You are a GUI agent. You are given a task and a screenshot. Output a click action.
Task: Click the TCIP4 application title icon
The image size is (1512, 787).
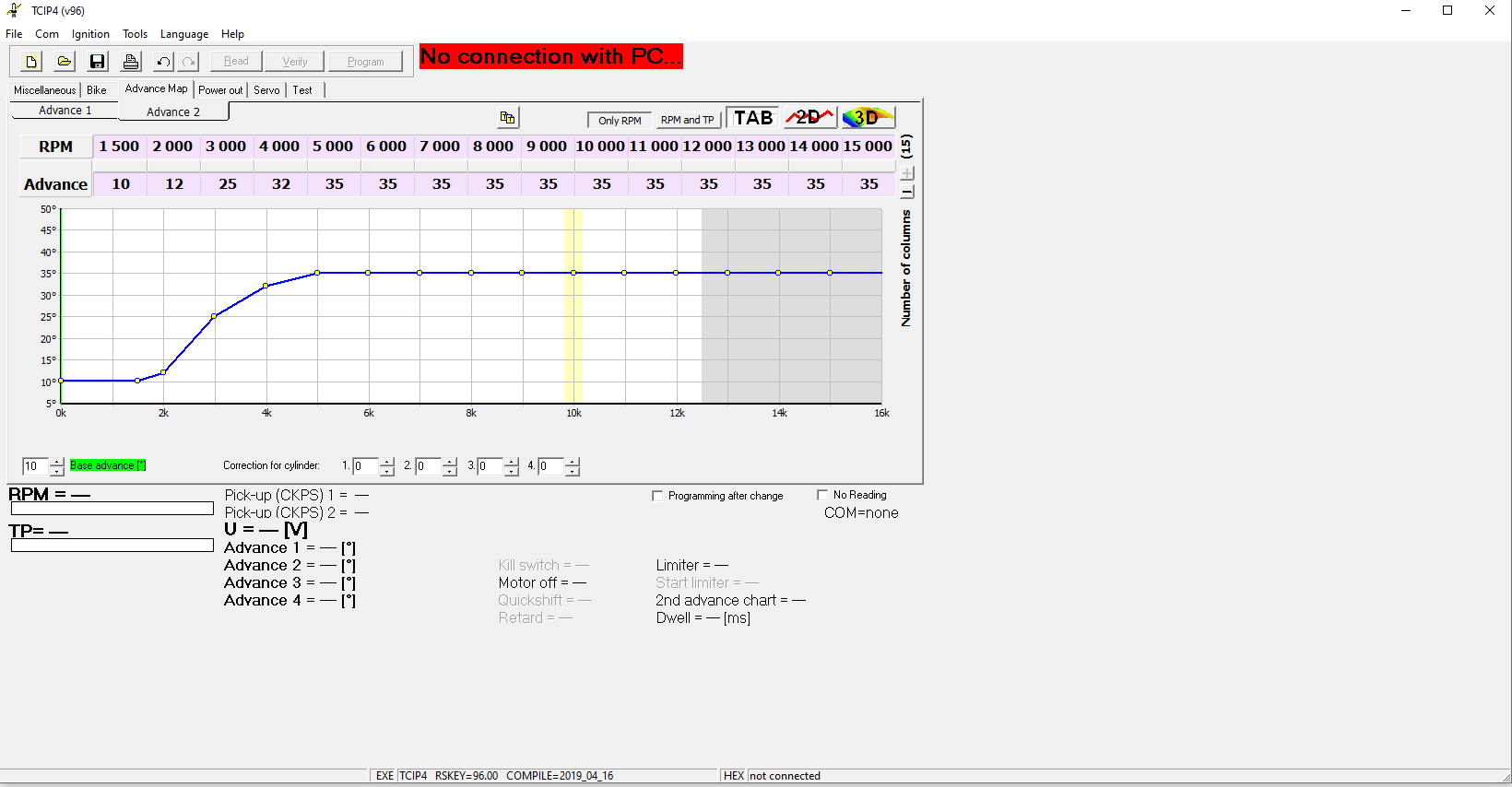(14, 10)
